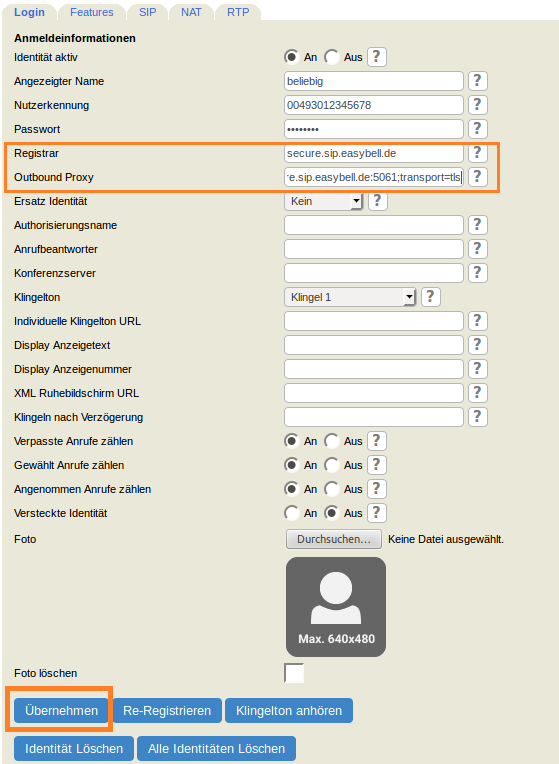The height and width of the screenshot is (764, 559).
Task: Switch to the NAT tab
Action: tap(191, 12)
